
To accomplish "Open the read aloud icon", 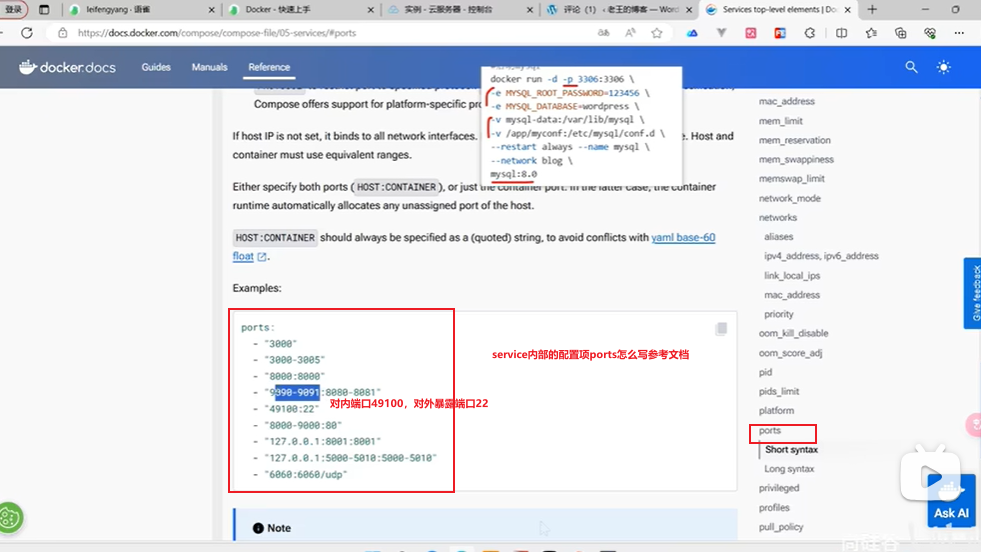I will pyautogui.click(x=630, y=33).
